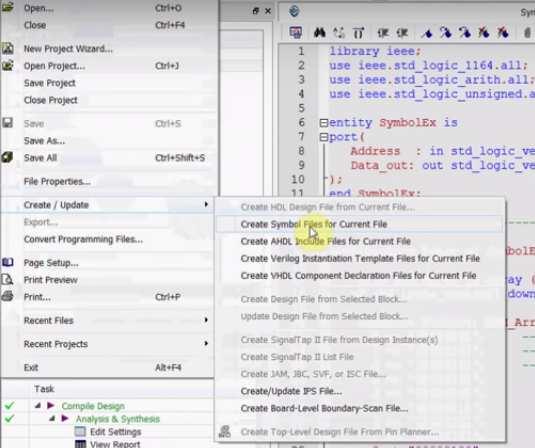Click the Print Preview magnifier icon
Viewport: 535px width, 448px height.
pos(8,279)
